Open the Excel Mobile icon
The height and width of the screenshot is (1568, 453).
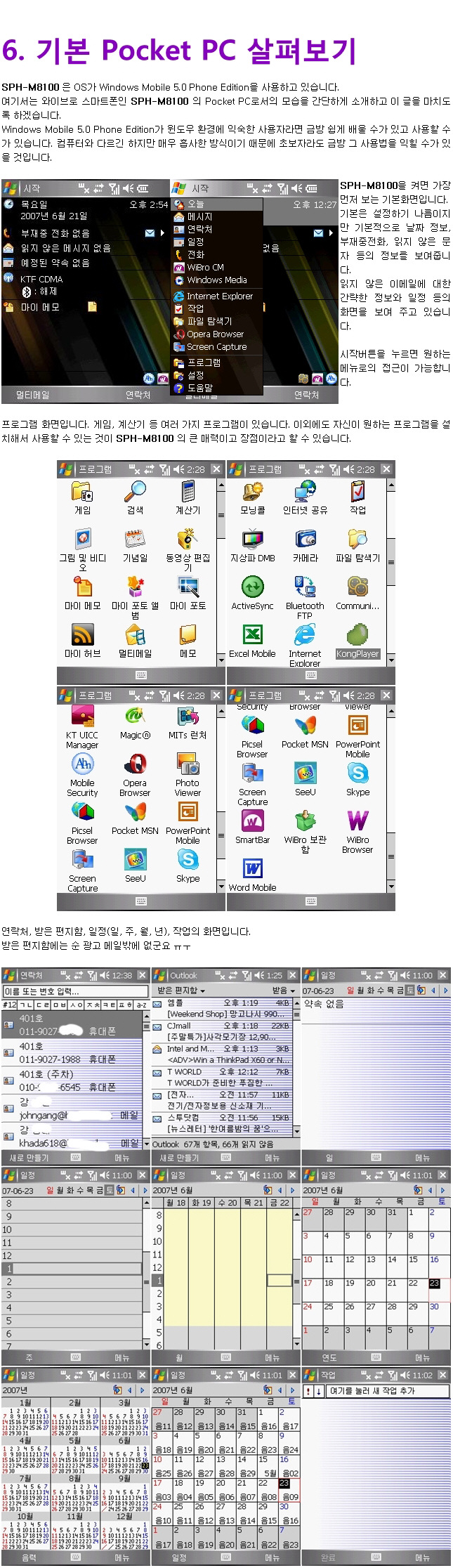(x=253, y=635)
